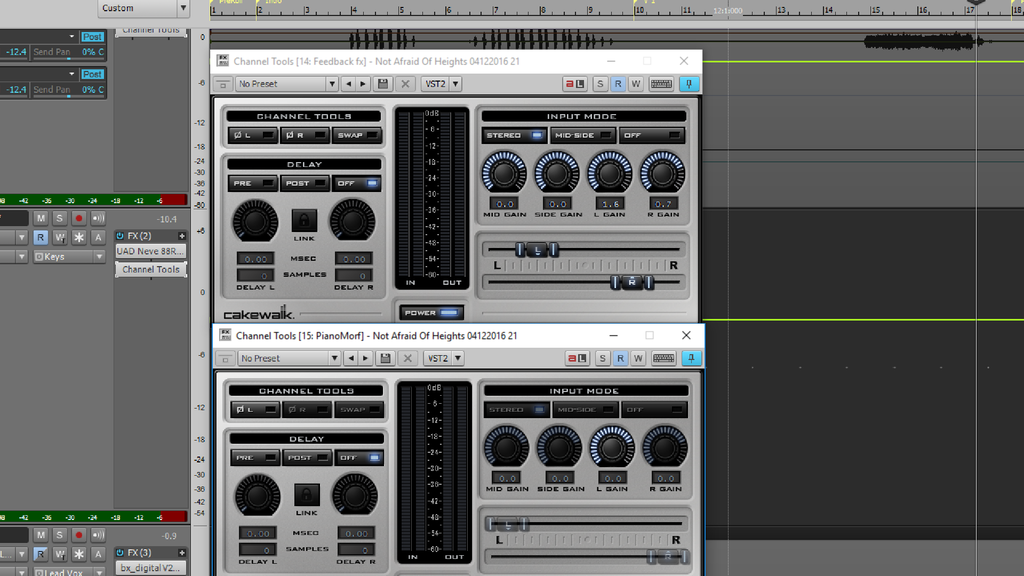The width and height of the screenshot is (1024, 576).
Task: Enable Swap channels in Feedback fx plugin
Action: (357, 135)
